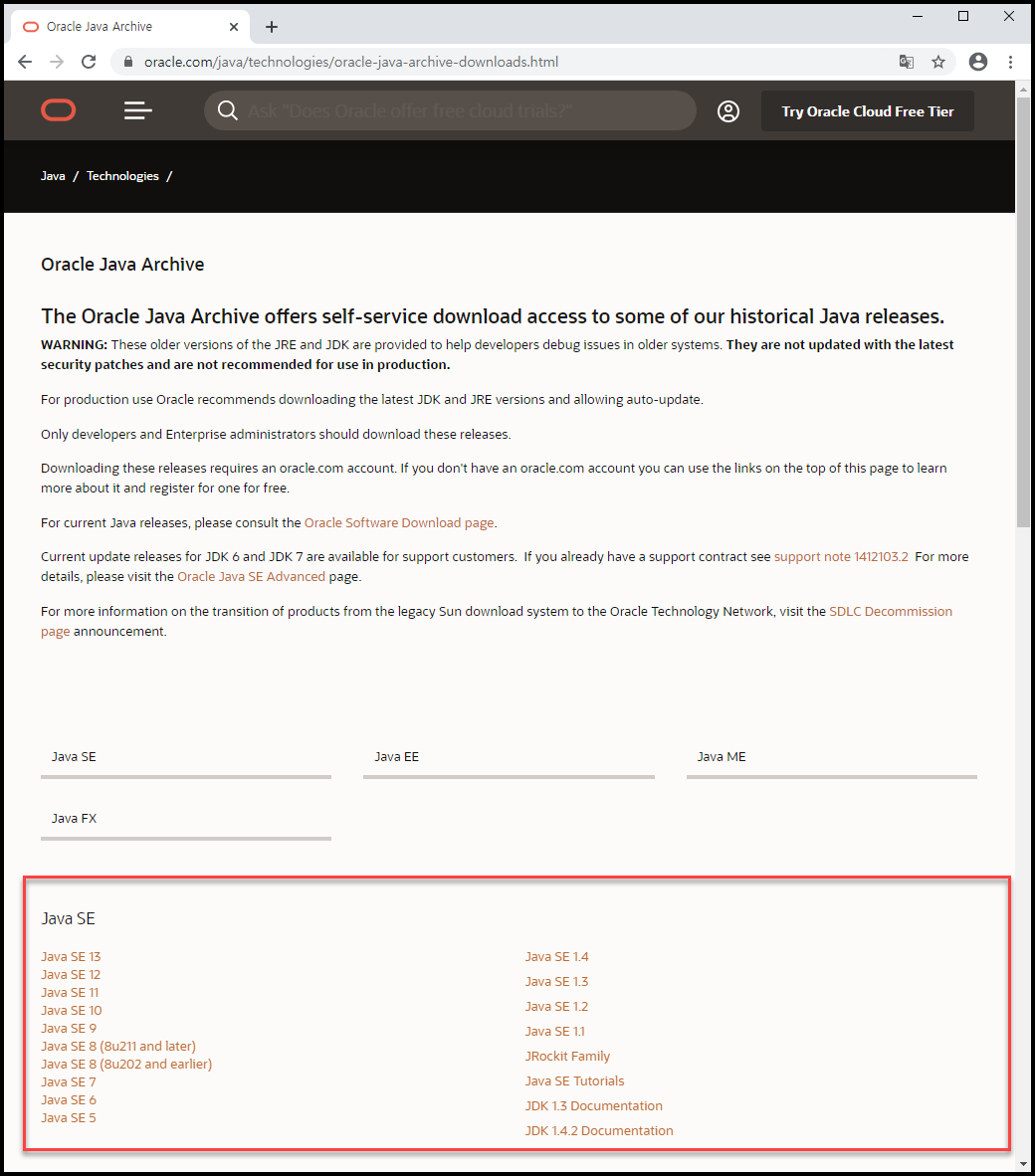1035x1176 pixels.
Task: Go forward to the next page
Action: pos(57,62)
